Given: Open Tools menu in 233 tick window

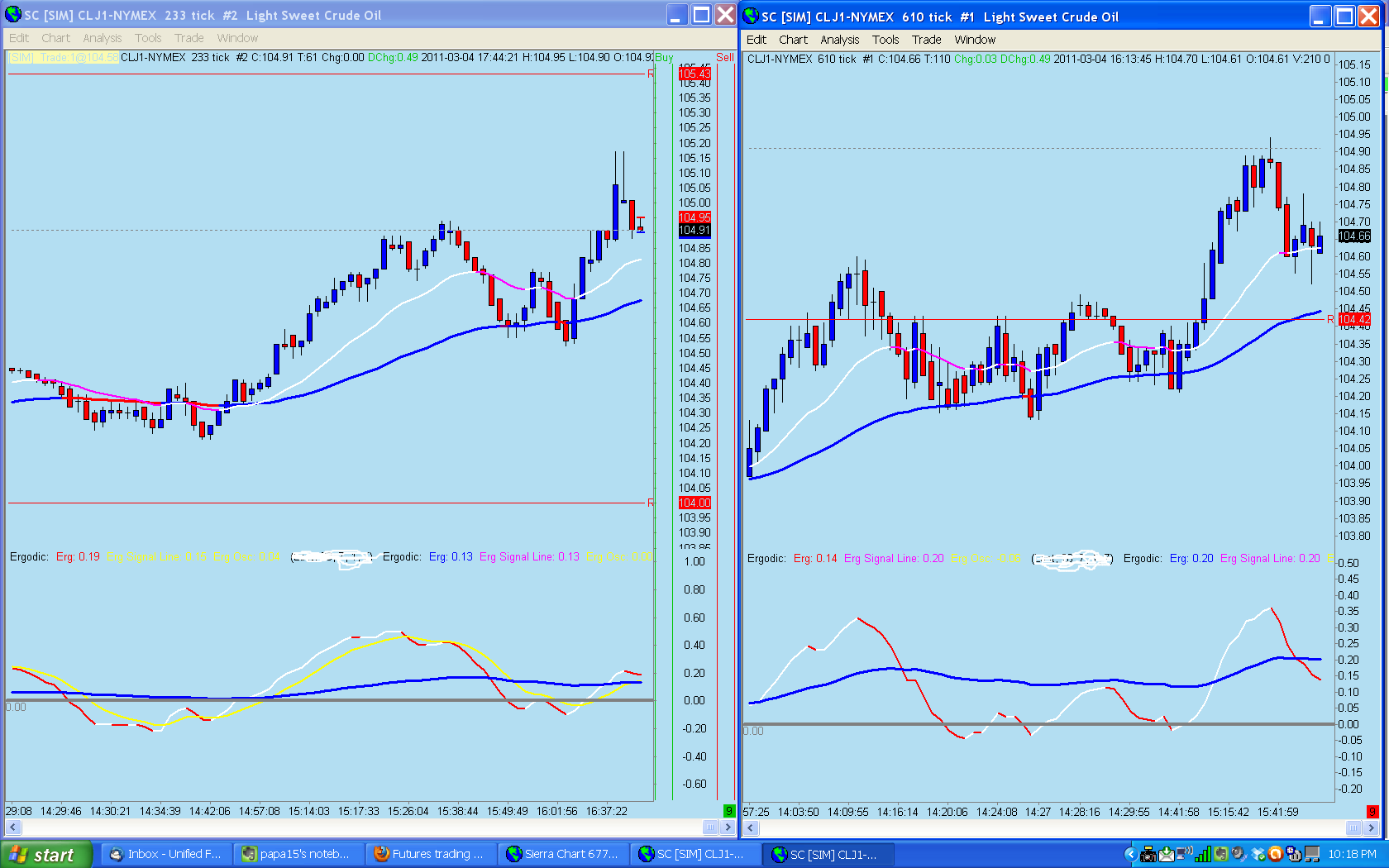Looking at the screenshot, I should click(x=148, y=38).
